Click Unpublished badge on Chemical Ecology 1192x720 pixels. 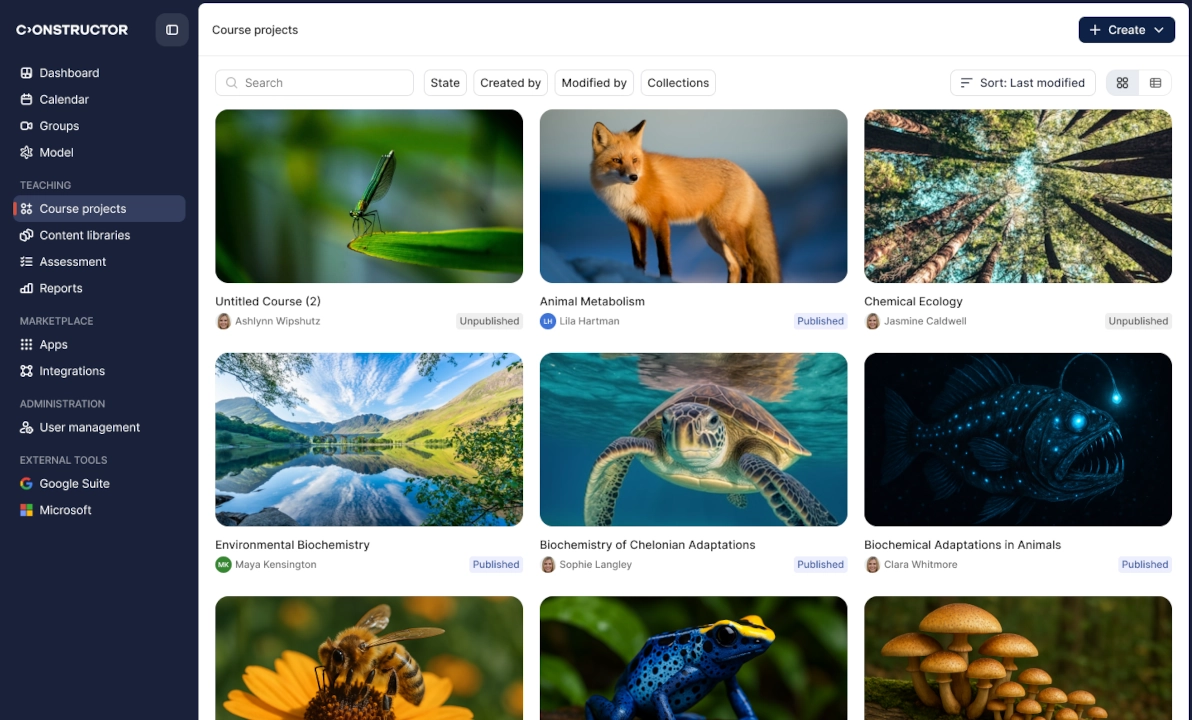(1138, 321)
